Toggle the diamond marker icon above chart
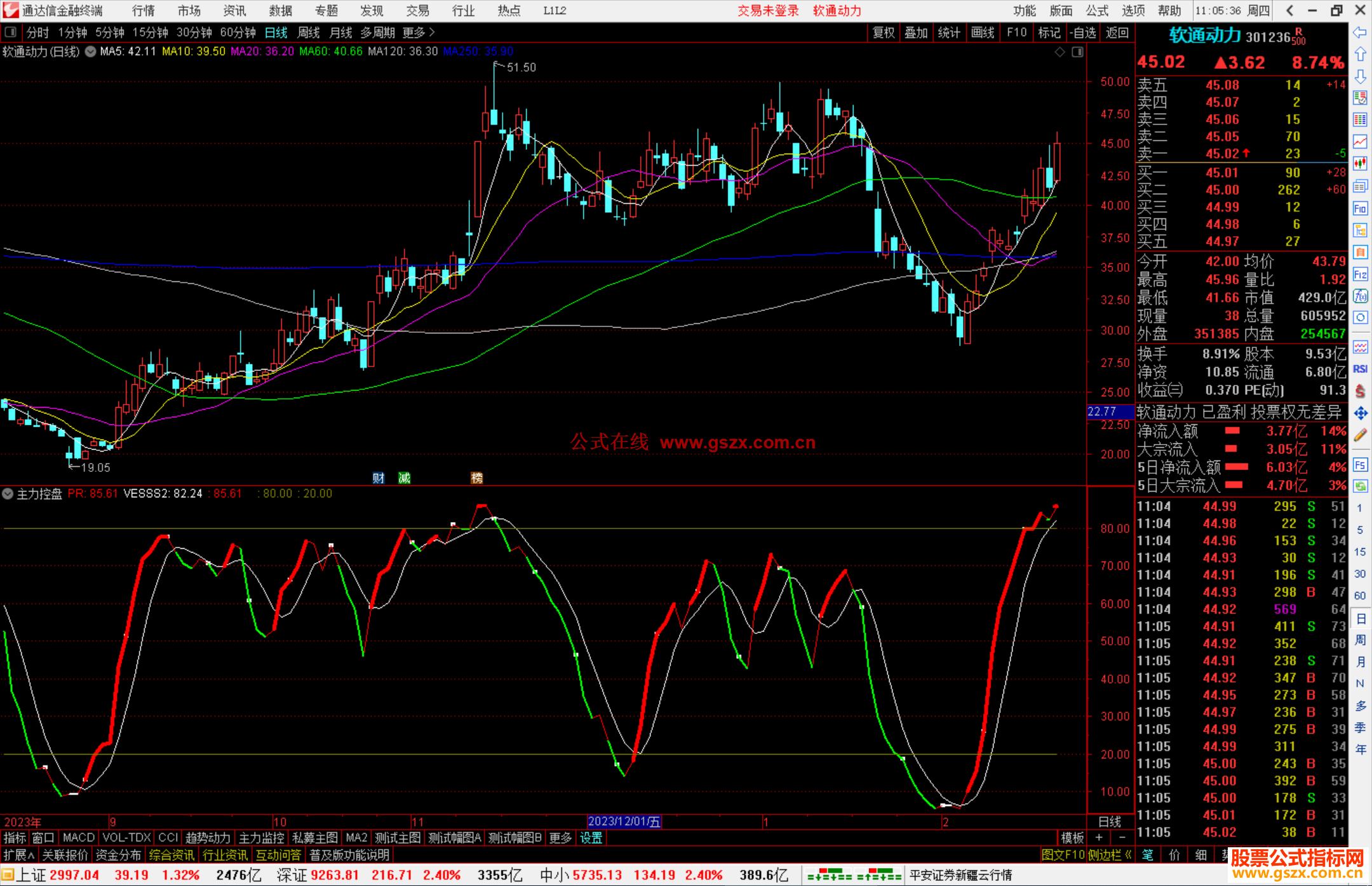 tap(1059, 52)
